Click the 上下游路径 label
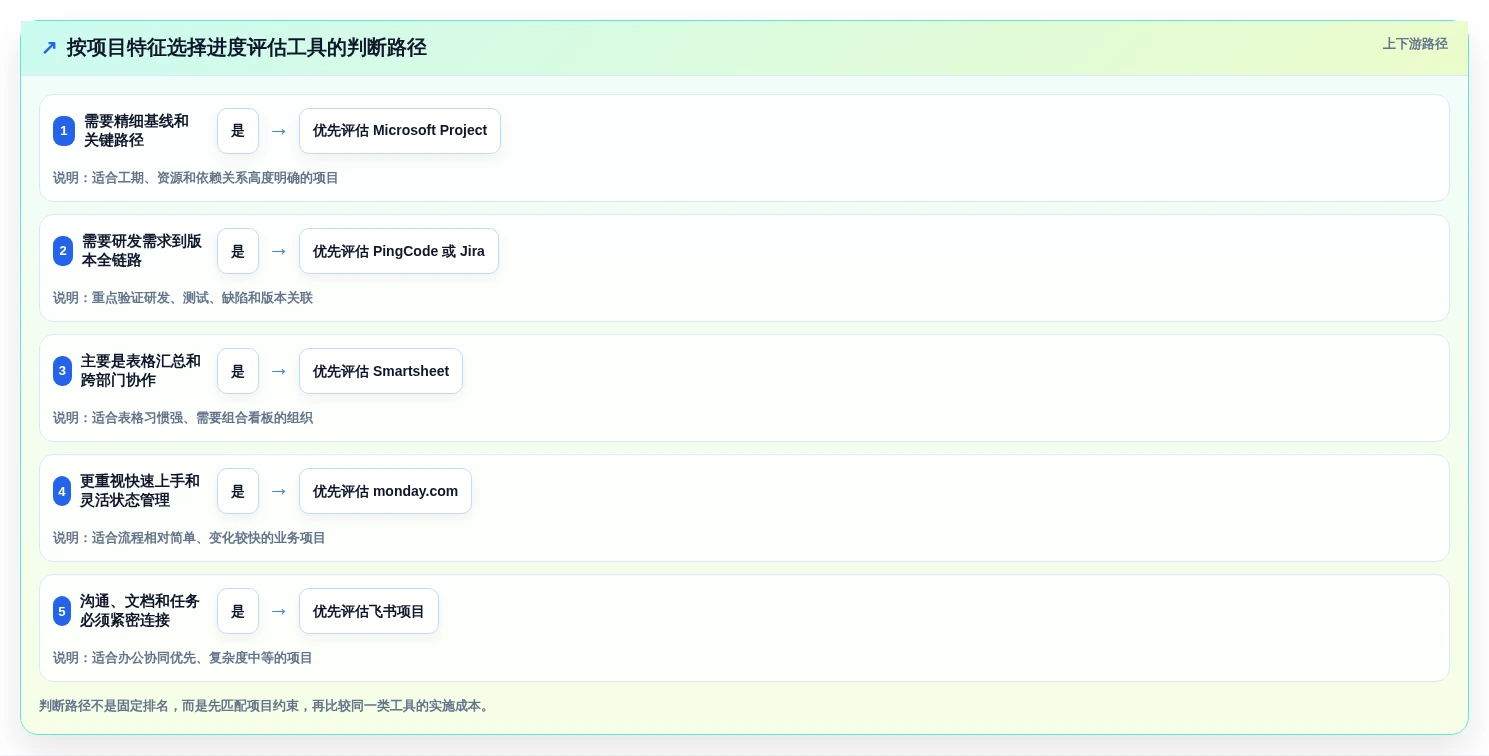Screen dimensions: 1489x756 point(1415,44)
